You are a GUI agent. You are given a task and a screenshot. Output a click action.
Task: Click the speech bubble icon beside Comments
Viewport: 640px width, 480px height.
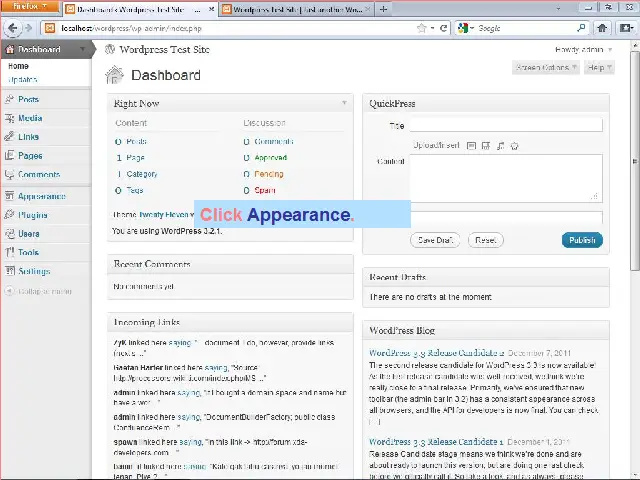pos(9,174)
